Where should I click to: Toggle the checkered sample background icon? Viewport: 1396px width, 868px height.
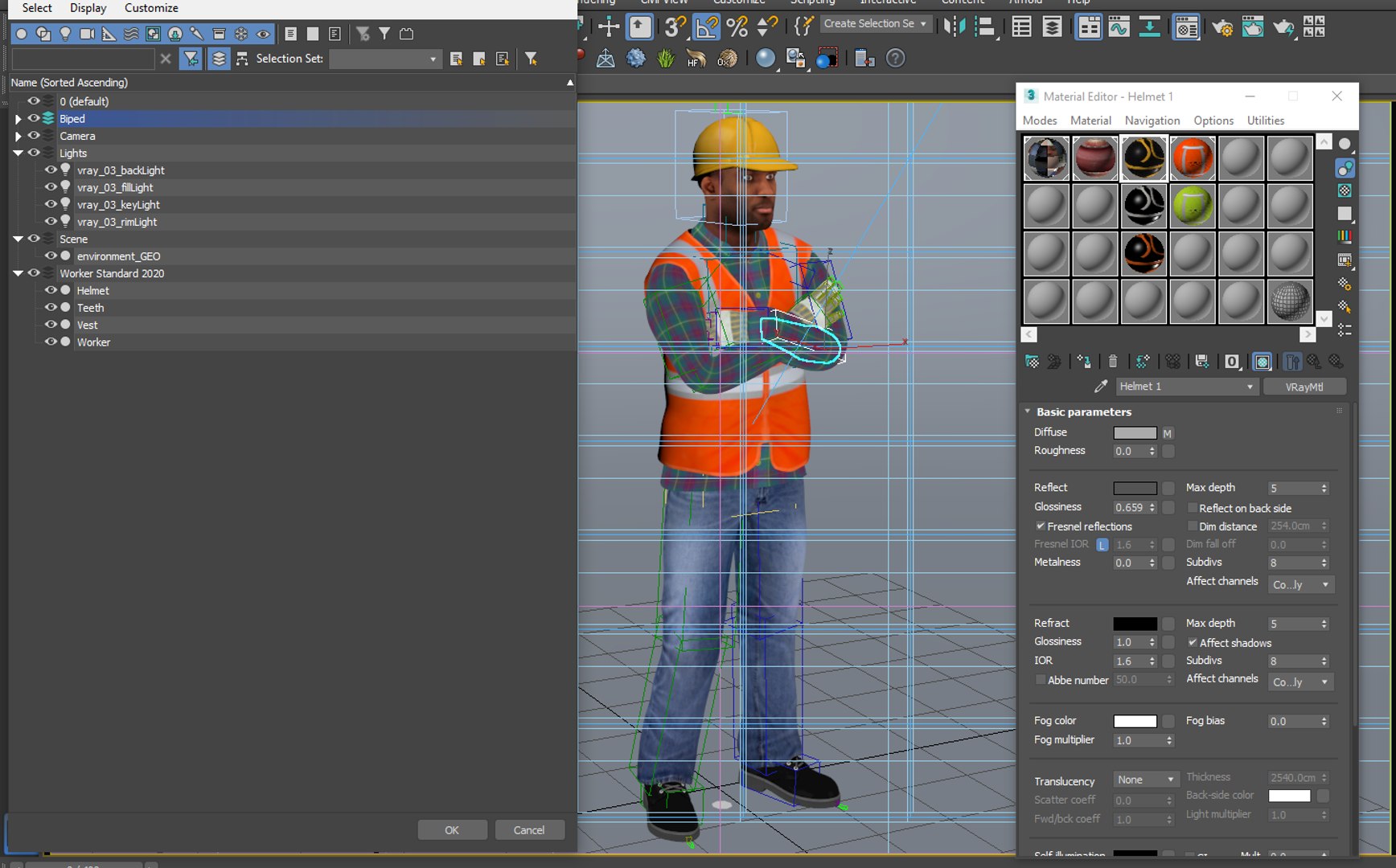coord(1345,190)
